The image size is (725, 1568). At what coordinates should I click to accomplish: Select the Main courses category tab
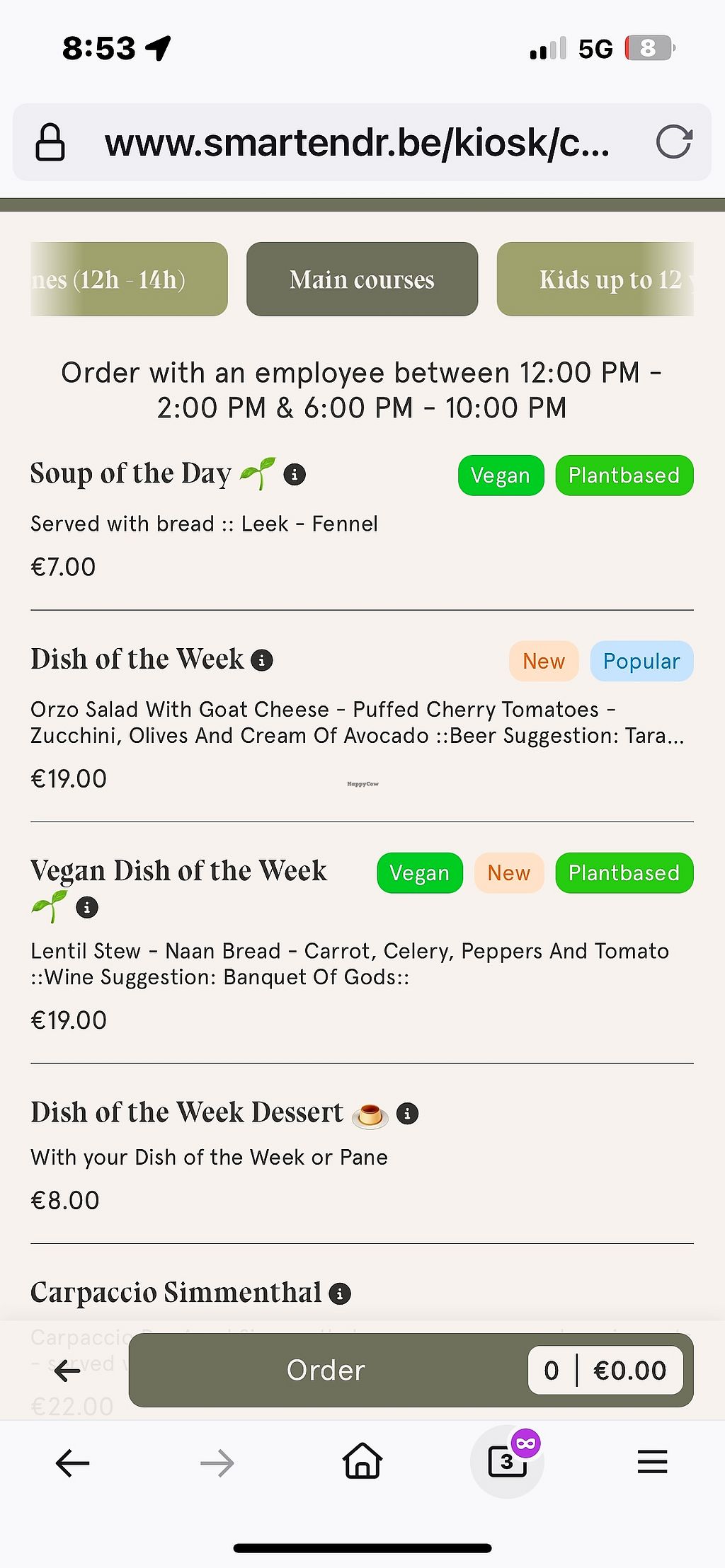pyautogui.click(x=362, y=279)
